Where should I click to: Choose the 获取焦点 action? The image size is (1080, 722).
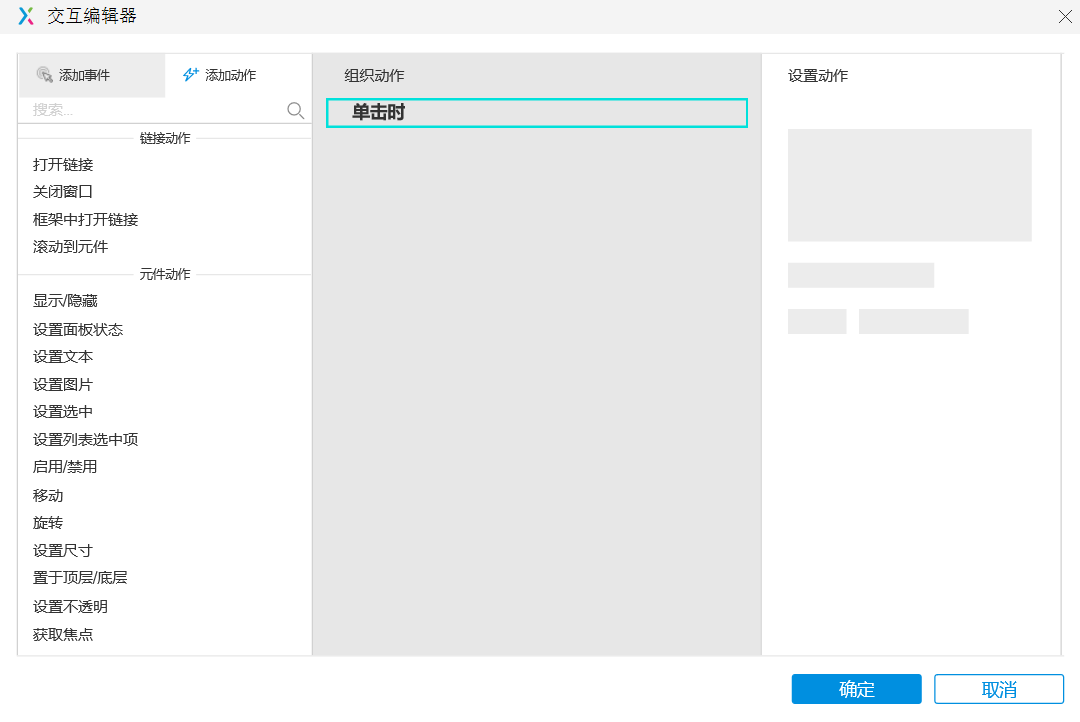[63, 635]
